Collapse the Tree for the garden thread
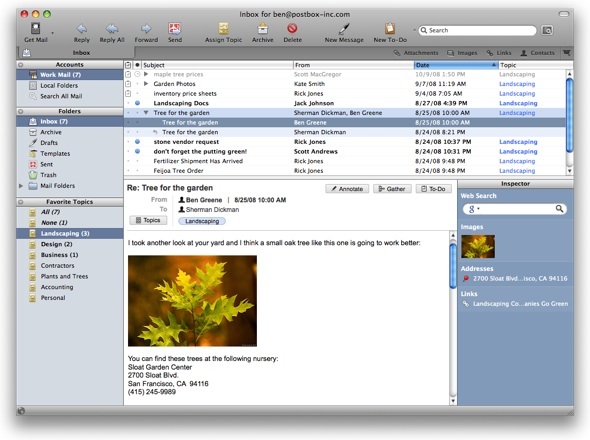Viewport: 590px width, 440px height. tap(146, 113)
